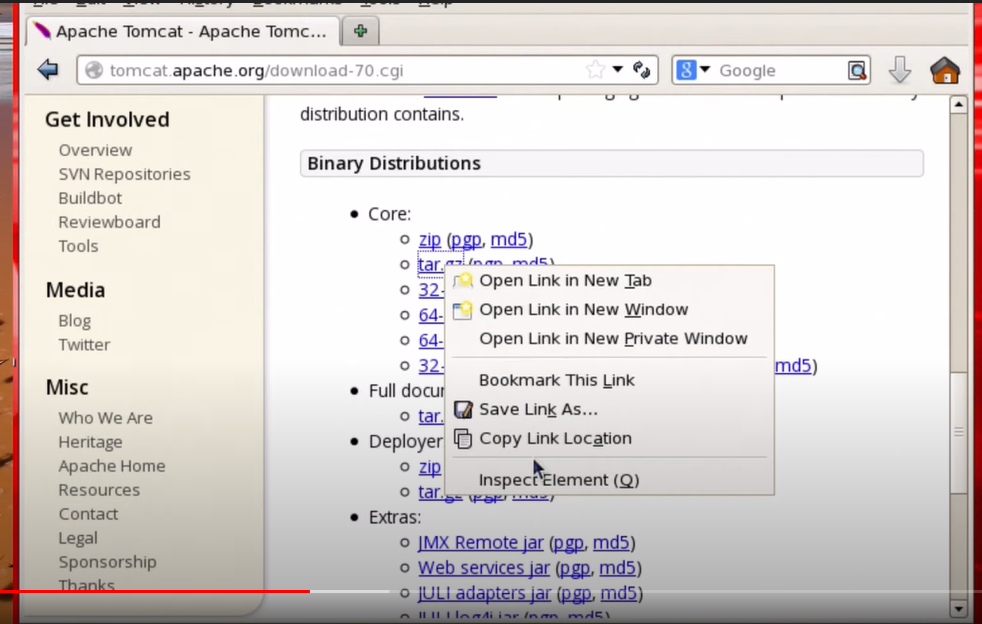Screen dimensions: 982x624
Task: Open the Resources sidebar link
Action: click(x=99, y=490)
